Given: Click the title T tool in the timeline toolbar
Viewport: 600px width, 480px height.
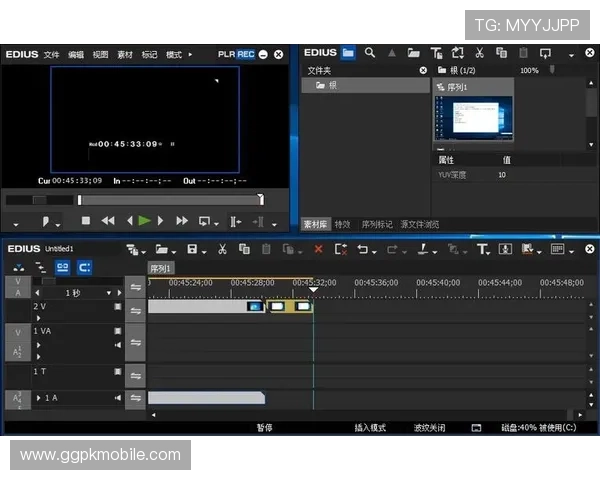Looking at the screenshot, I should click(482, 249).
